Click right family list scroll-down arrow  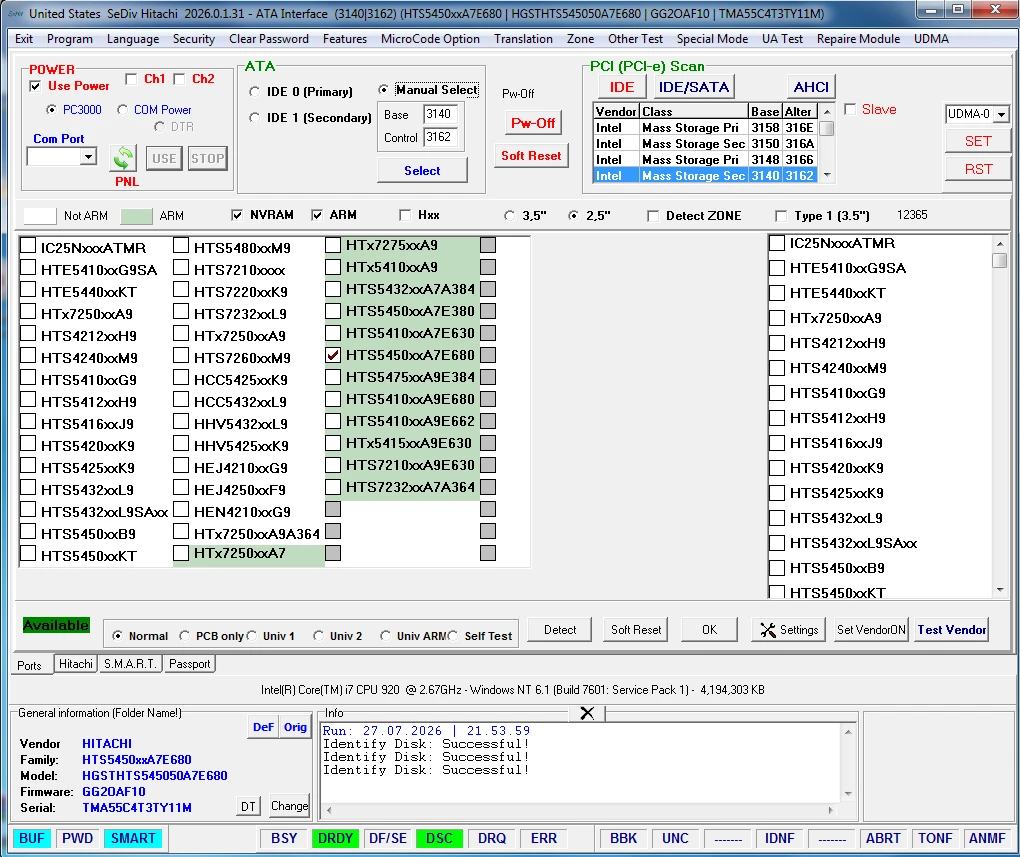[x=1000, y=590]
